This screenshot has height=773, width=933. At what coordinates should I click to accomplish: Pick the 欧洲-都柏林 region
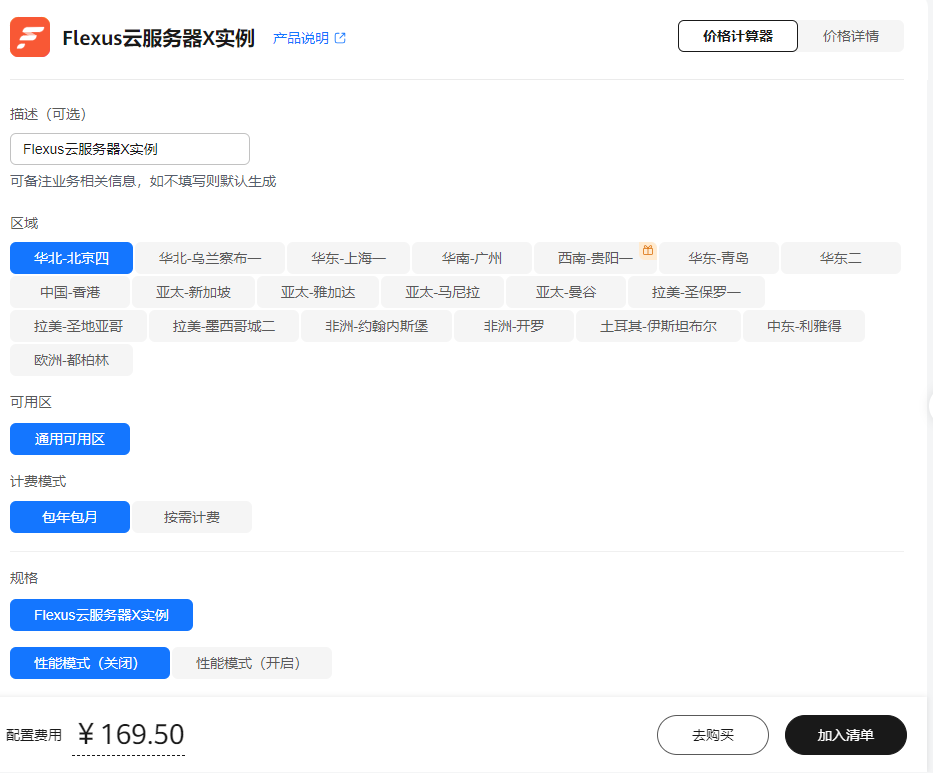[71, 360]
